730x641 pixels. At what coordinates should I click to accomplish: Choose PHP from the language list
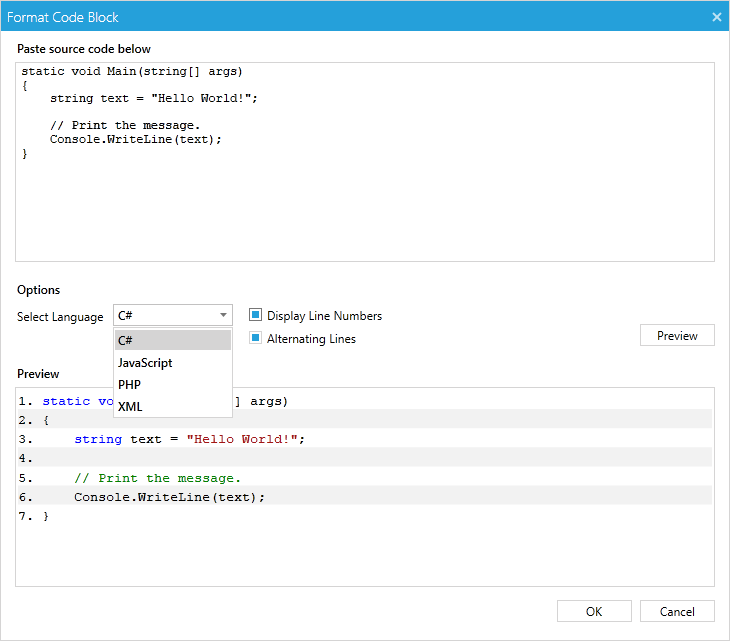[x=173, y=385]
